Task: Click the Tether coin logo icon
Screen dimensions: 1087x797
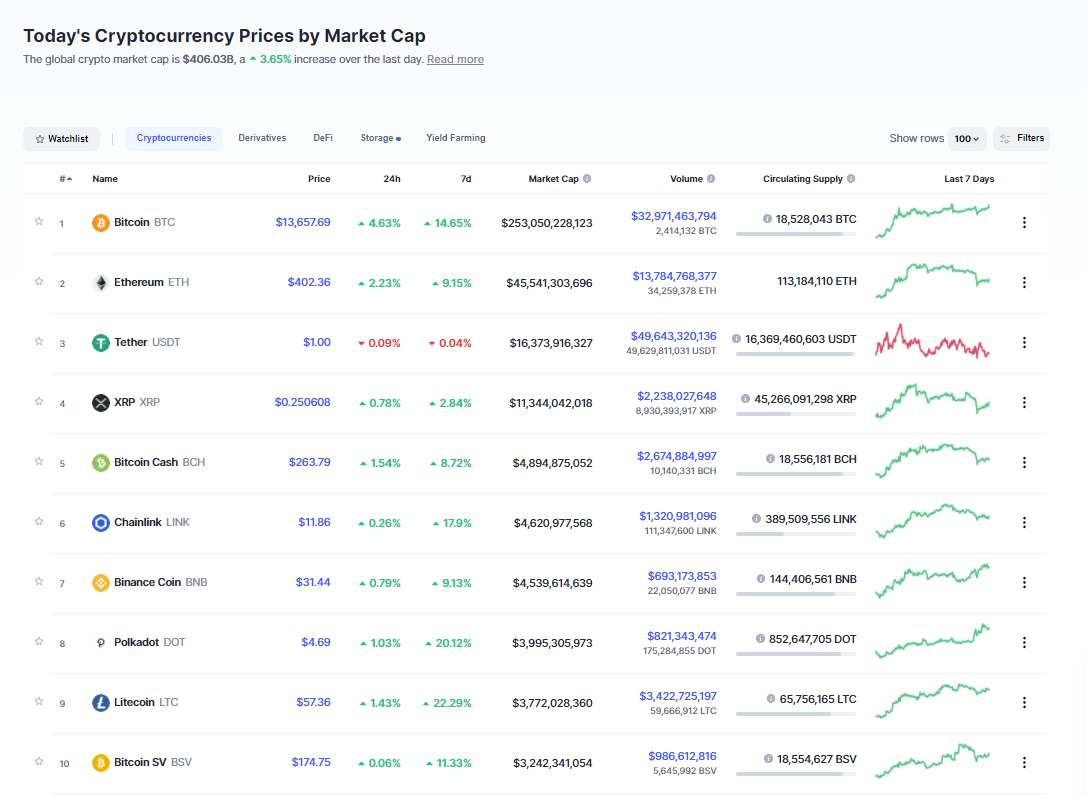Action: point(101,342)
